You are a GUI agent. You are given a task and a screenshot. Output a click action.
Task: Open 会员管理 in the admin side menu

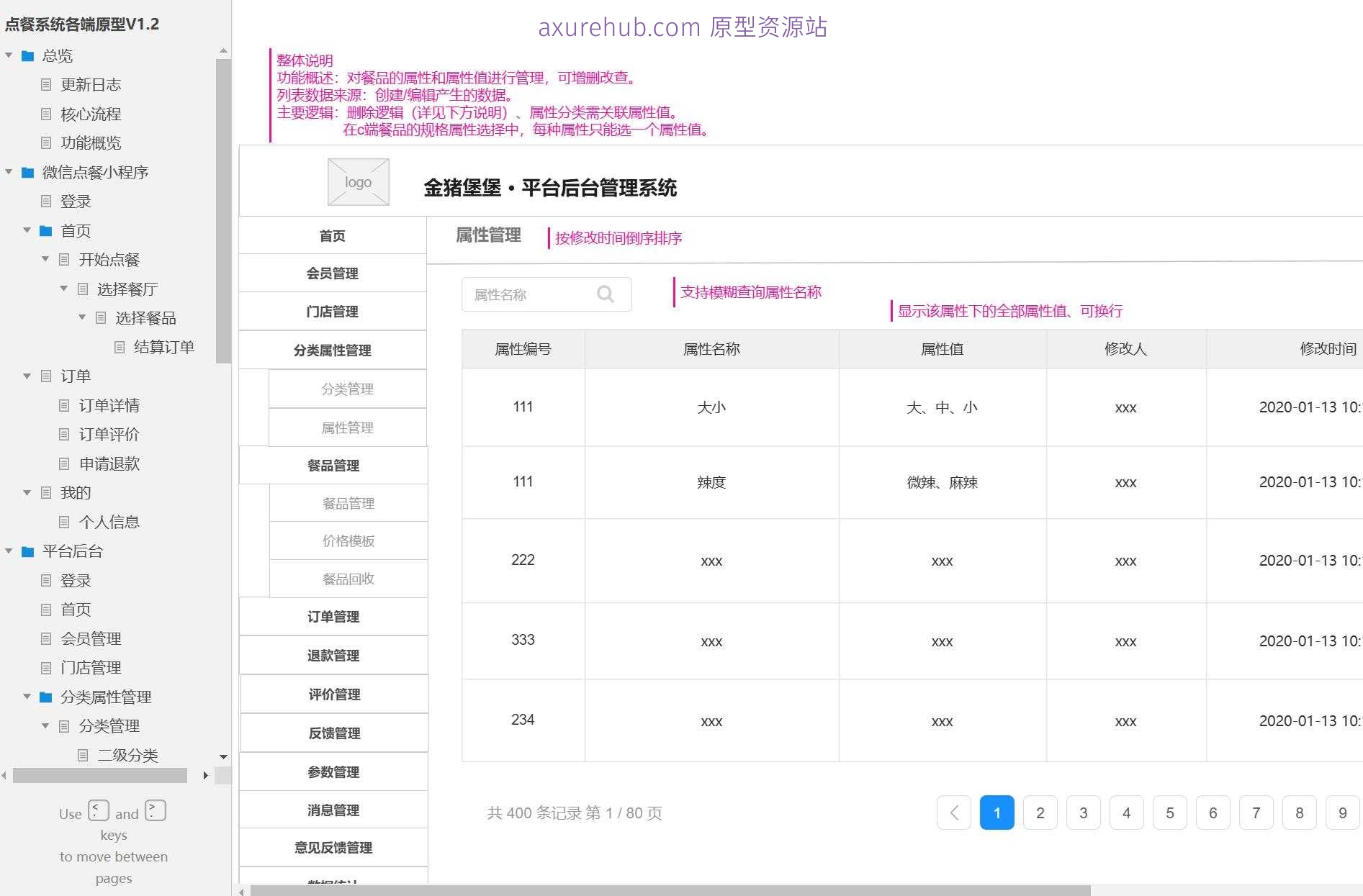(333, 273)
